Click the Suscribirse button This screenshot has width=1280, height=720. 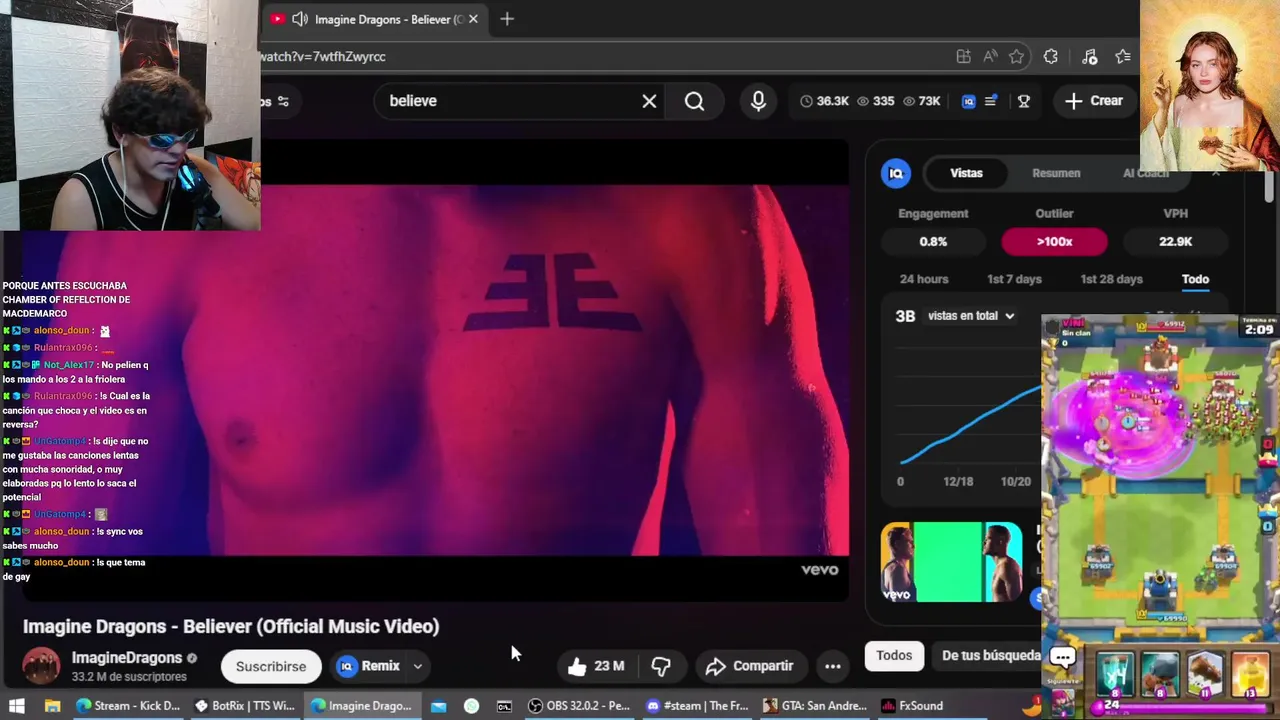point(271,666)
